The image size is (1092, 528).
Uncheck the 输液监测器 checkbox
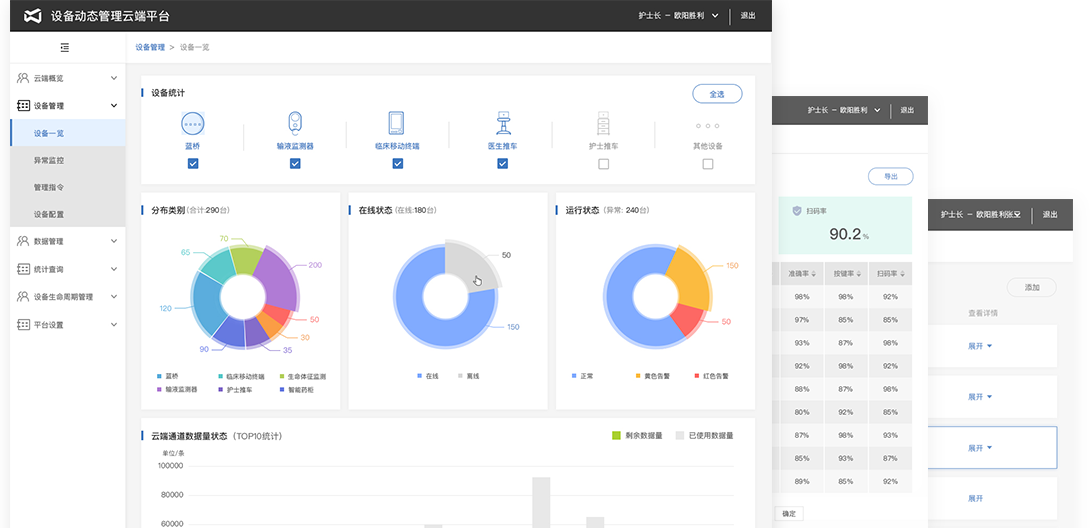click(x=295, y=164)
